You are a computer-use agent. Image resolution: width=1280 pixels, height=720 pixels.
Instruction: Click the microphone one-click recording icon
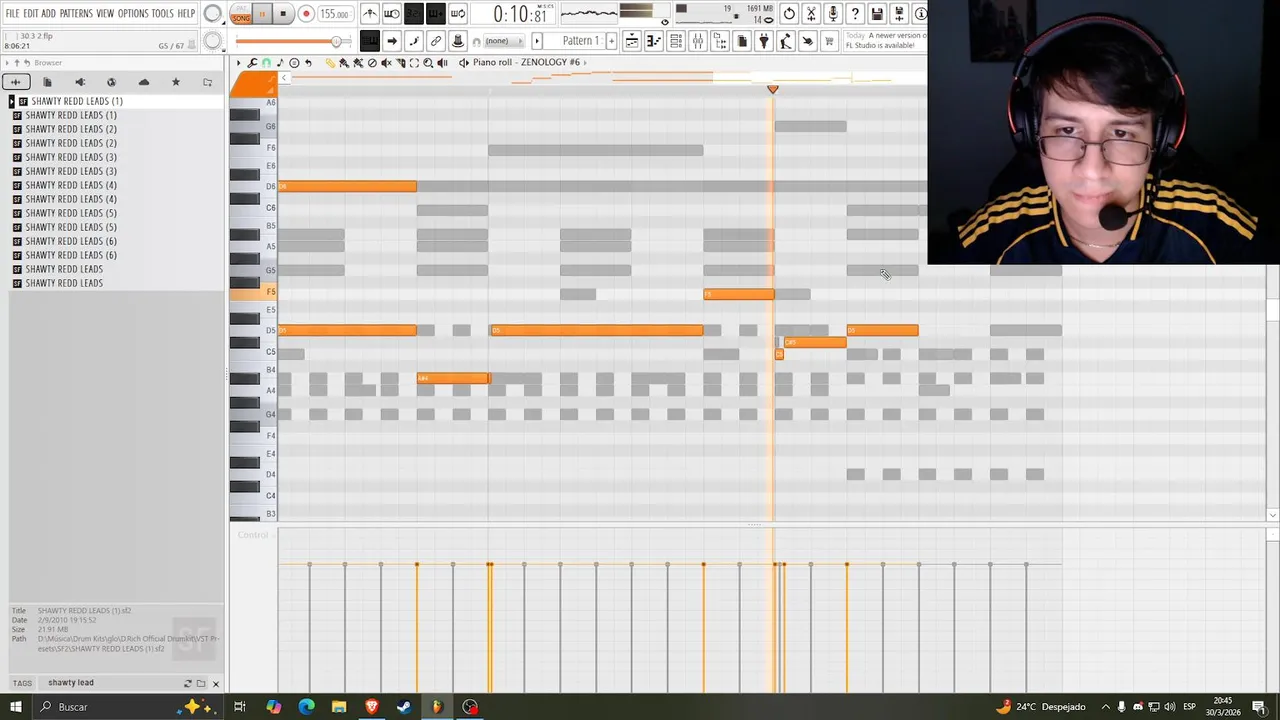pos(833,14)
